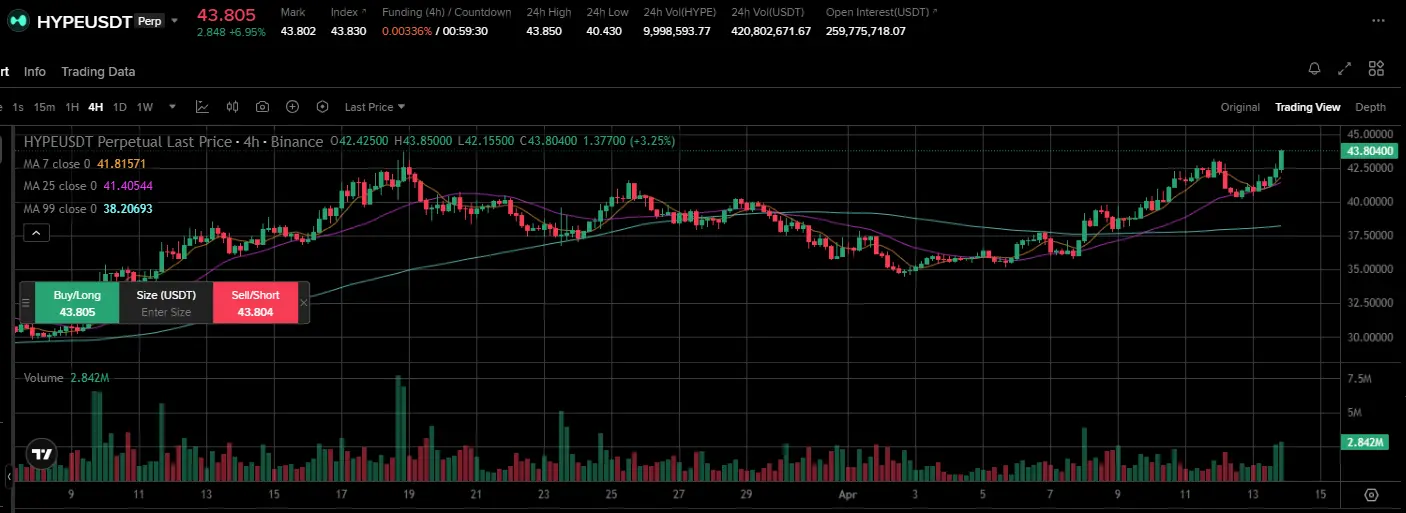Expand chart to fullscreen arrows icon
The height and width of the screenshot is (513, 1406).
click(1345, 69)
